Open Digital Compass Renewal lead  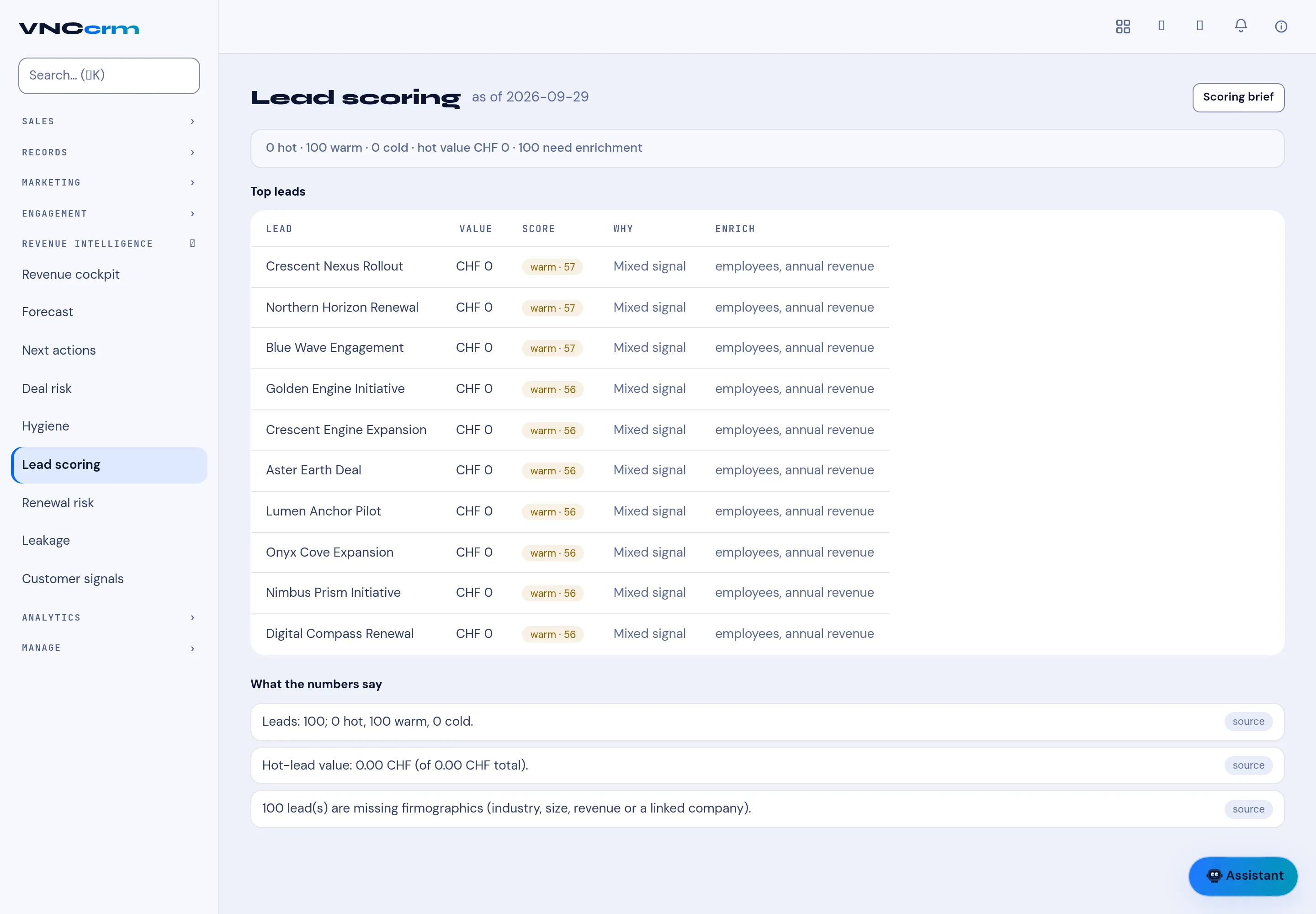click(339, 634)
